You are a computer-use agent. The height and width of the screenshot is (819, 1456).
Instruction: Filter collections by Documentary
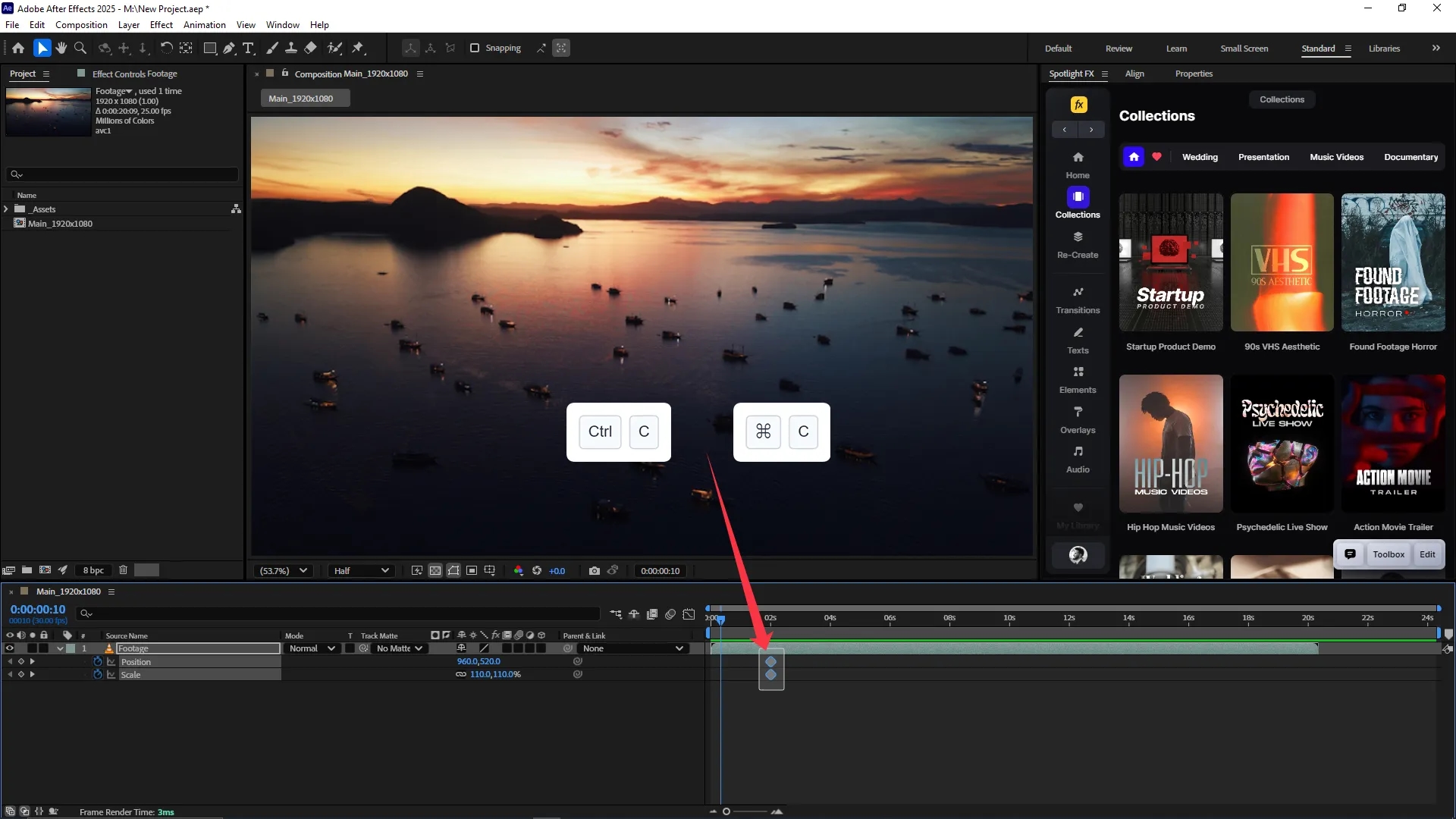(1410, 157)
